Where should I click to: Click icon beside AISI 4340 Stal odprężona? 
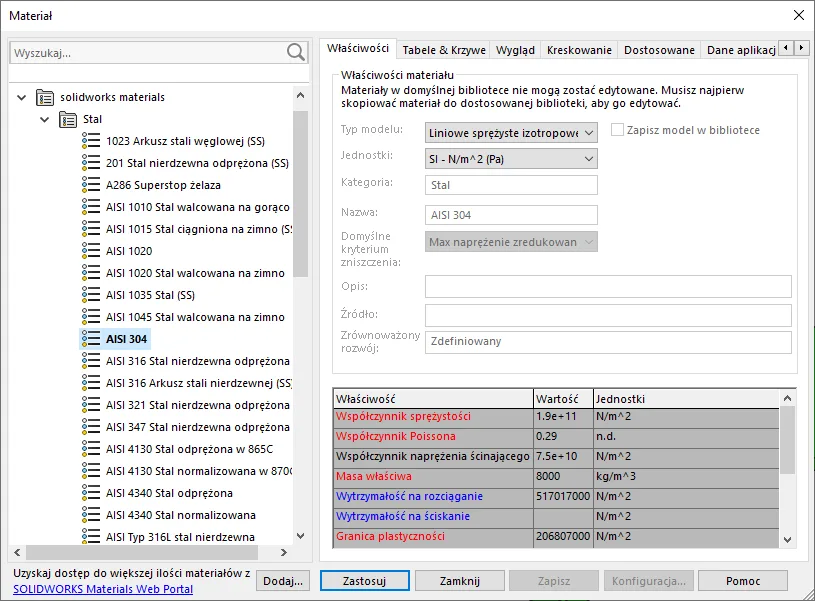pos(90,493)
